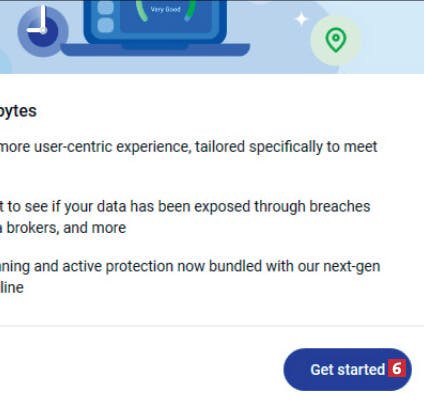424x403 pixels.
Task: Click the "line" text fragment at bottom
Action: [12, 288]
